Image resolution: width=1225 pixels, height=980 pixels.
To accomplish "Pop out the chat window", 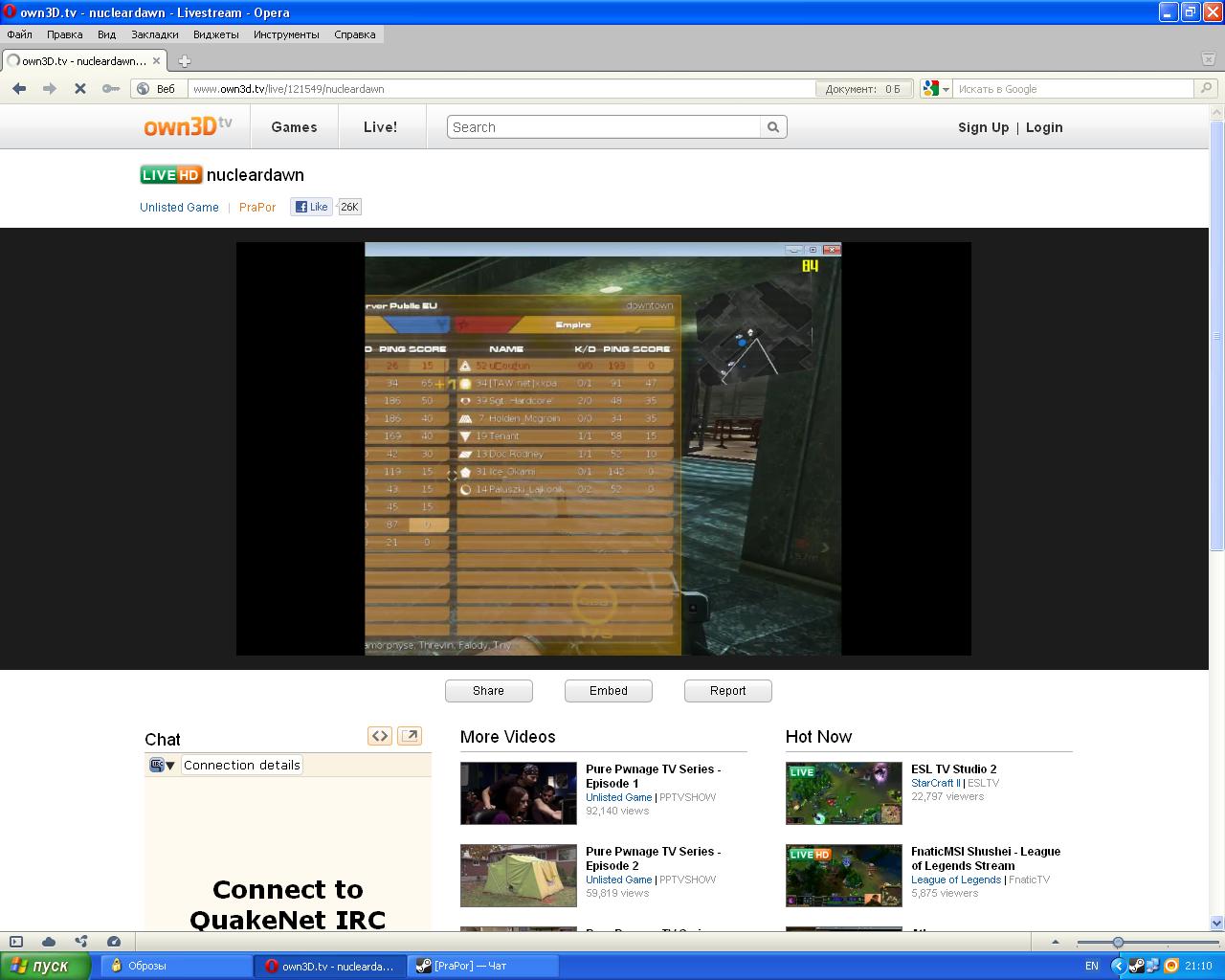I will coord(410,736).
